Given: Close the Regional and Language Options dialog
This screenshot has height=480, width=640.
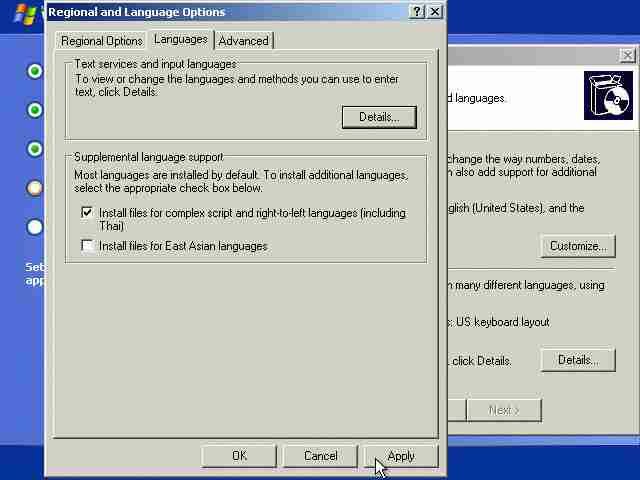Looking at the screenshot, I should coord(434,12).
